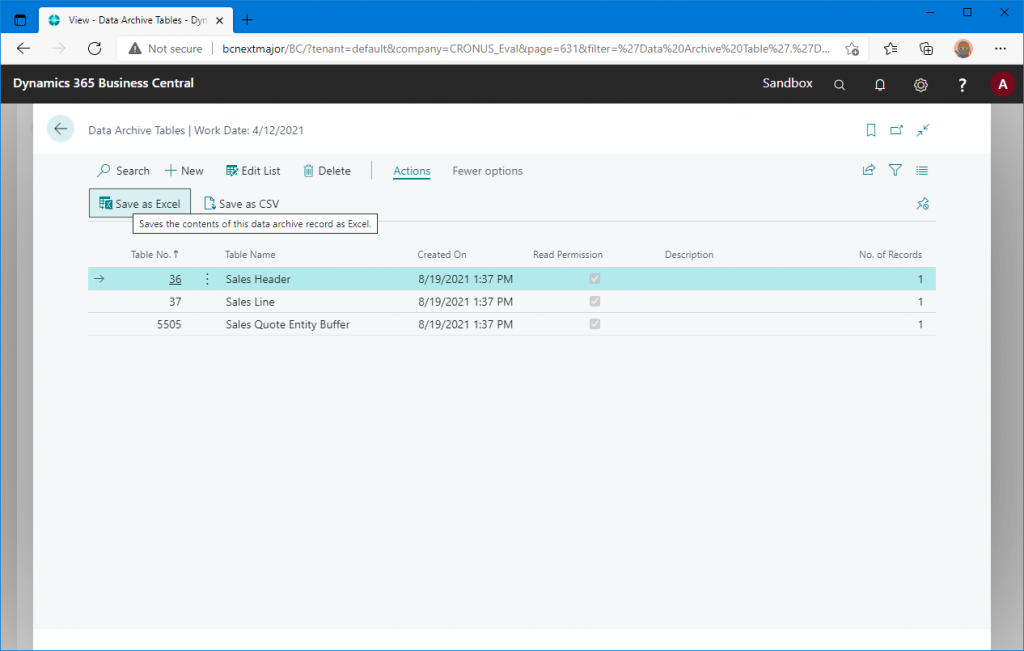Show row options for Sales Header
The width and height of the screenshot is (1024, 651).
pyautogui.click(x=207, y=279)
